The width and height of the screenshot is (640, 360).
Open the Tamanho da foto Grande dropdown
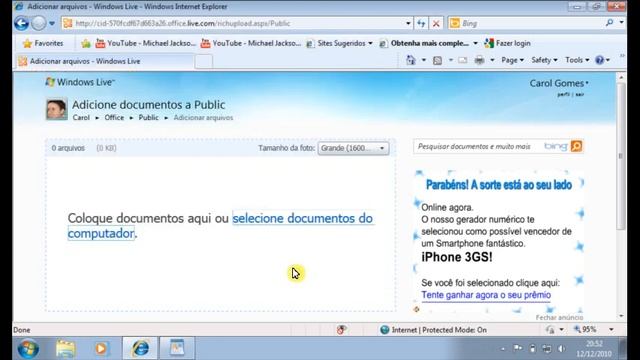pos(353,148)
